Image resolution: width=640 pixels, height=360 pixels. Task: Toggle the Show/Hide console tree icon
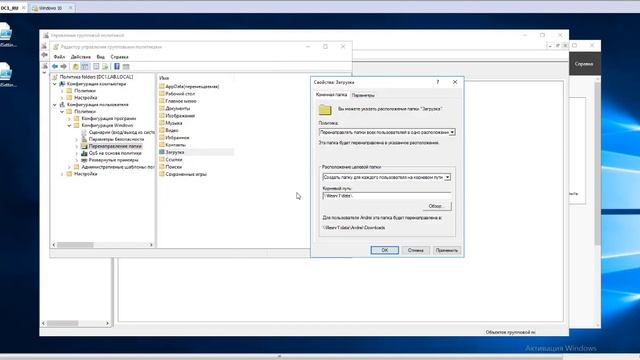85,67
